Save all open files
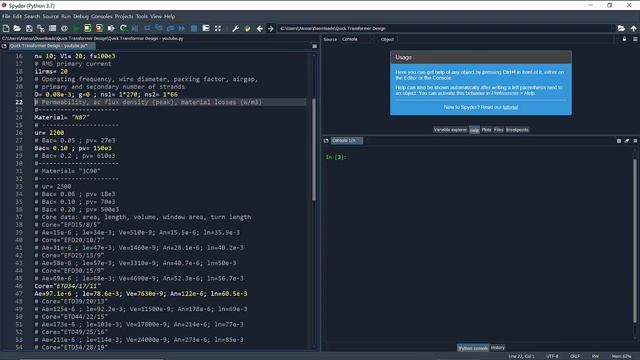The width and height of the screenshot is (640, 360). [41, 28]
